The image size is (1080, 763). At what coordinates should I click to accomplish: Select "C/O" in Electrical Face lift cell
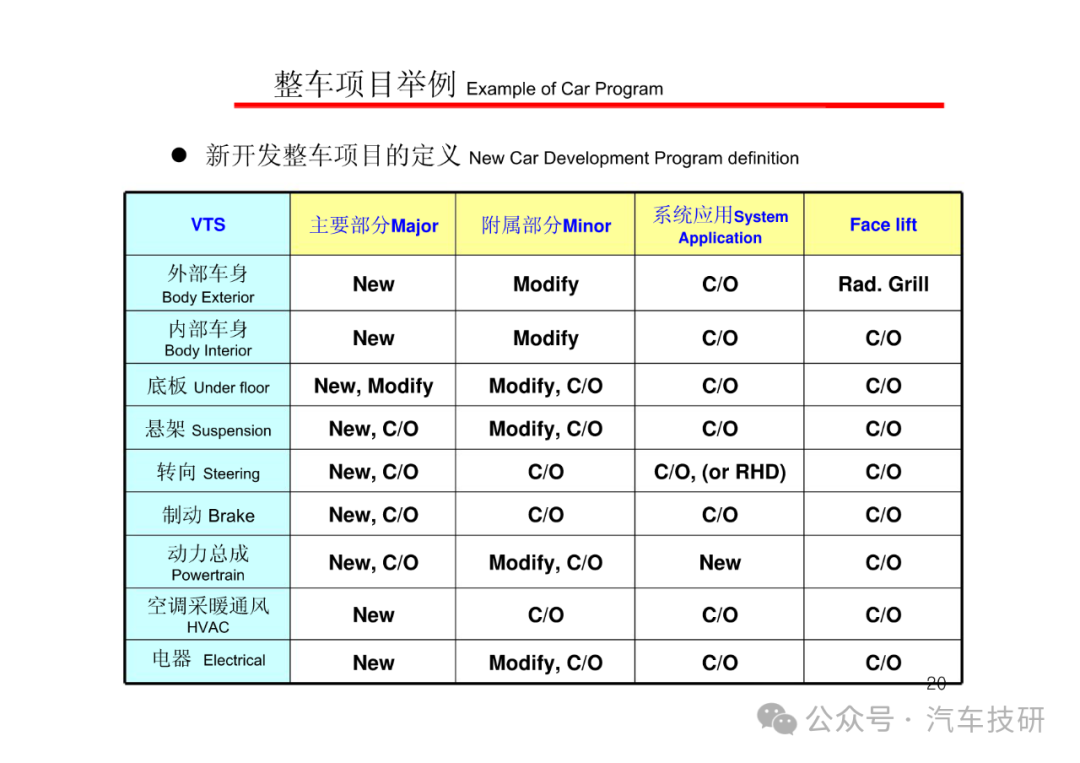coord(884,662)
